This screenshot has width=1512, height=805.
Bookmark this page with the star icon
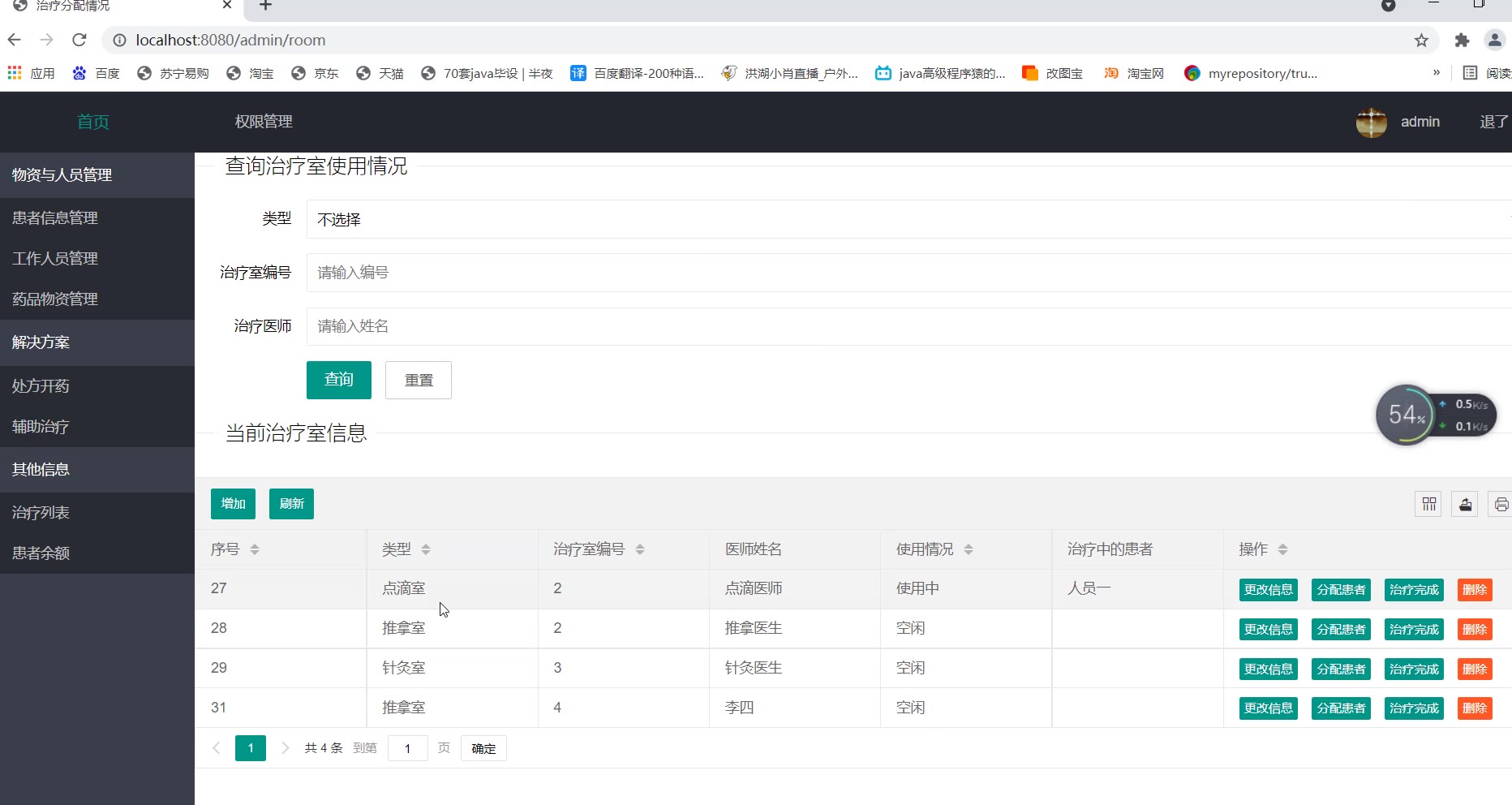click(1421, 40)
